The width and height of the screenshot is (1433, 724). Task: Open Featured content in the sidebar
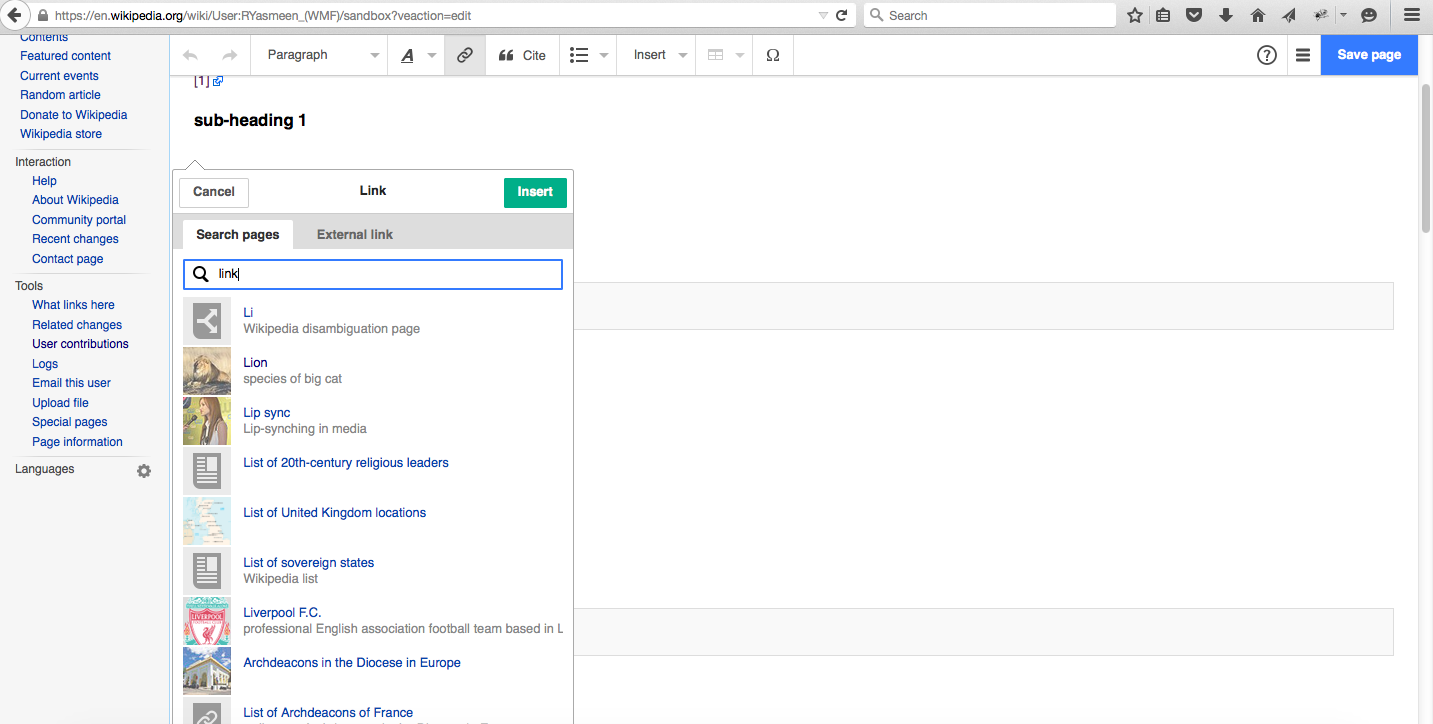point(65,56)
